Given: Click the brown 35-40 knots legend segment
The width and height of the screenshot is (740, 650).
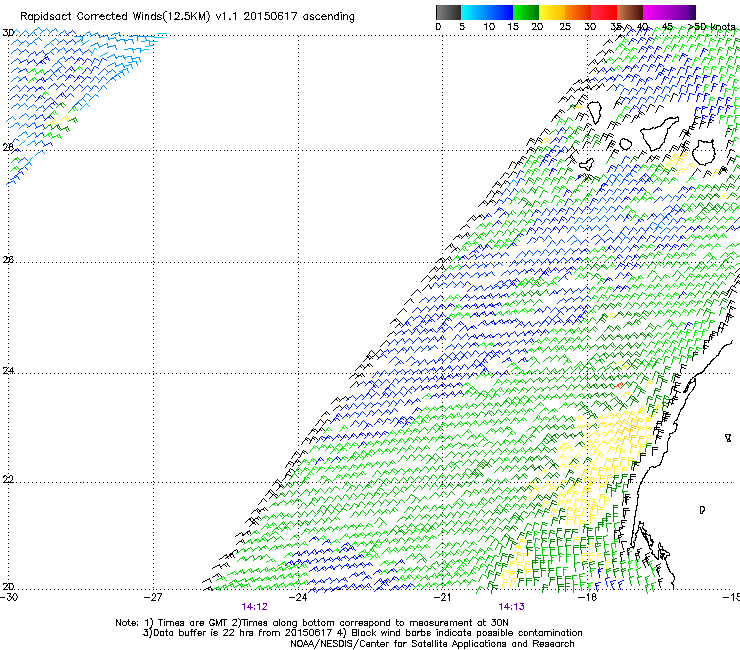Looking at the screenshot, I should [630, 12].
